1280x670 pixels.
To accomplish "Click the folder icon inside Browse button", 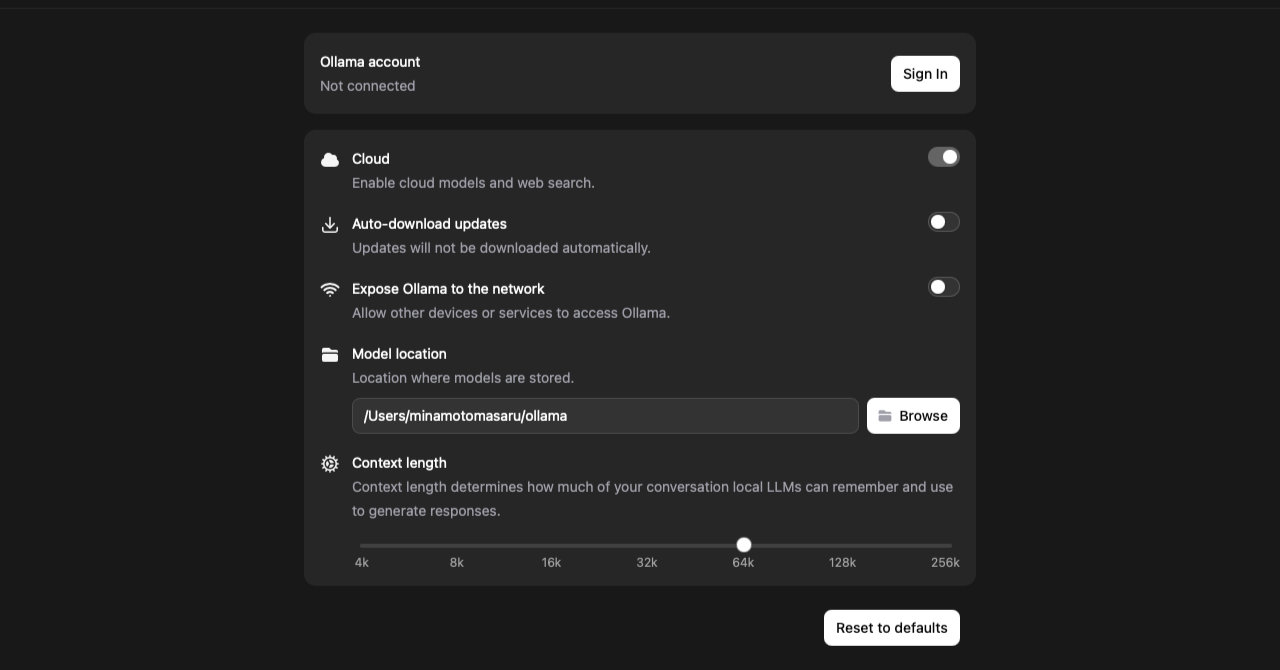I will pyautogui.click(x=885, y=416).
